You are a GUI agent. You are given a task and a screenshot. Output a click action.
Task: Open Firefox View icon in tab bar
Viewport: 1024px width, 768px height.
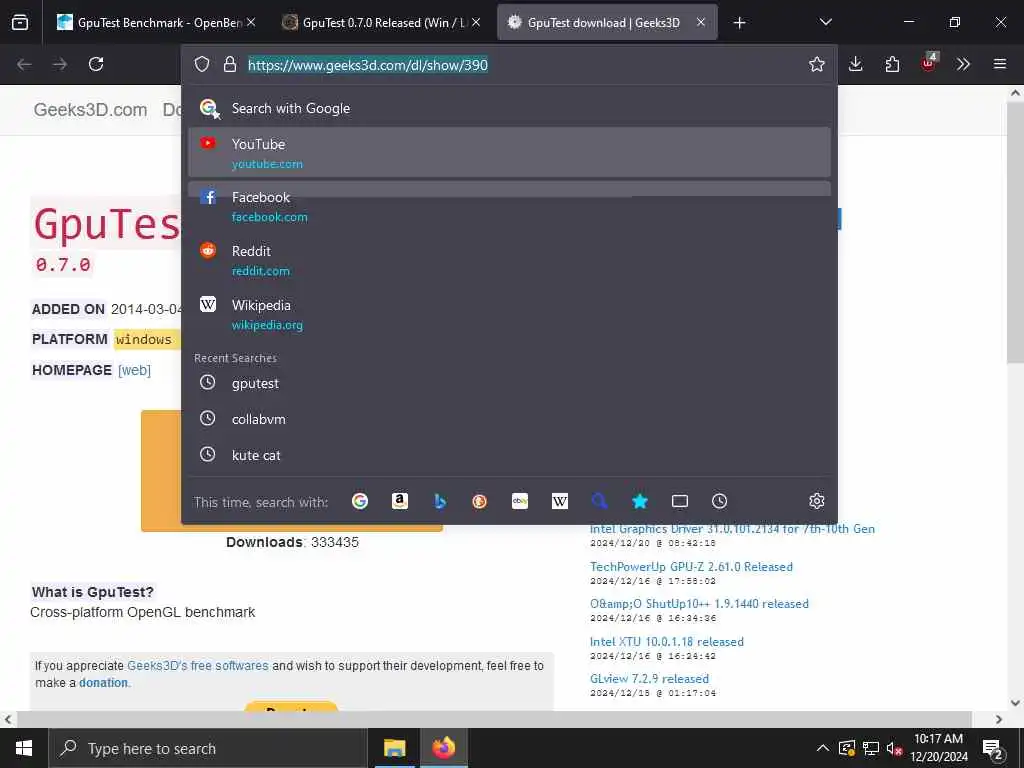(x=20, y=23)
